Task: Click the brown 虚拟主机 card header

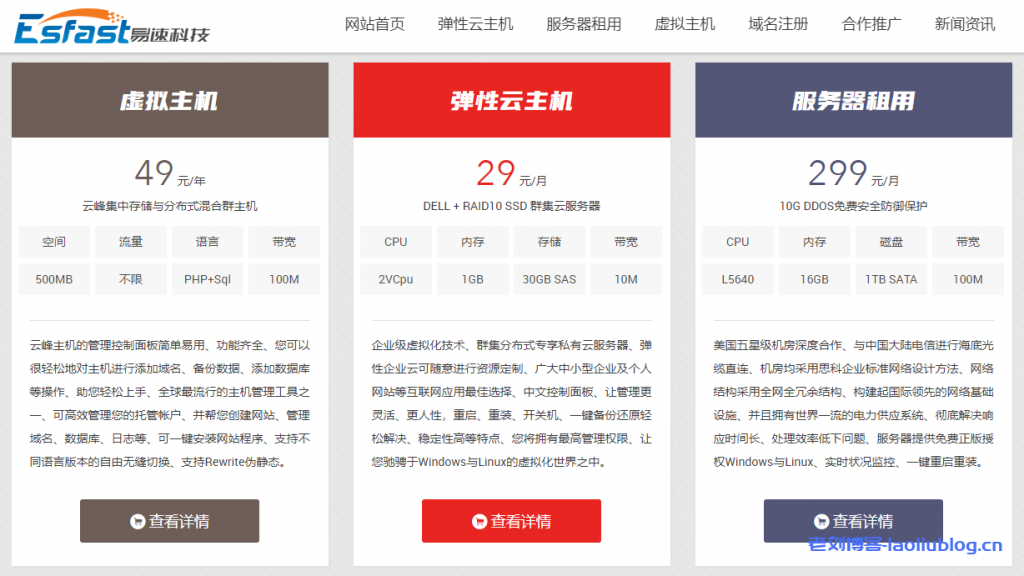Action: [x=169, y=100]
